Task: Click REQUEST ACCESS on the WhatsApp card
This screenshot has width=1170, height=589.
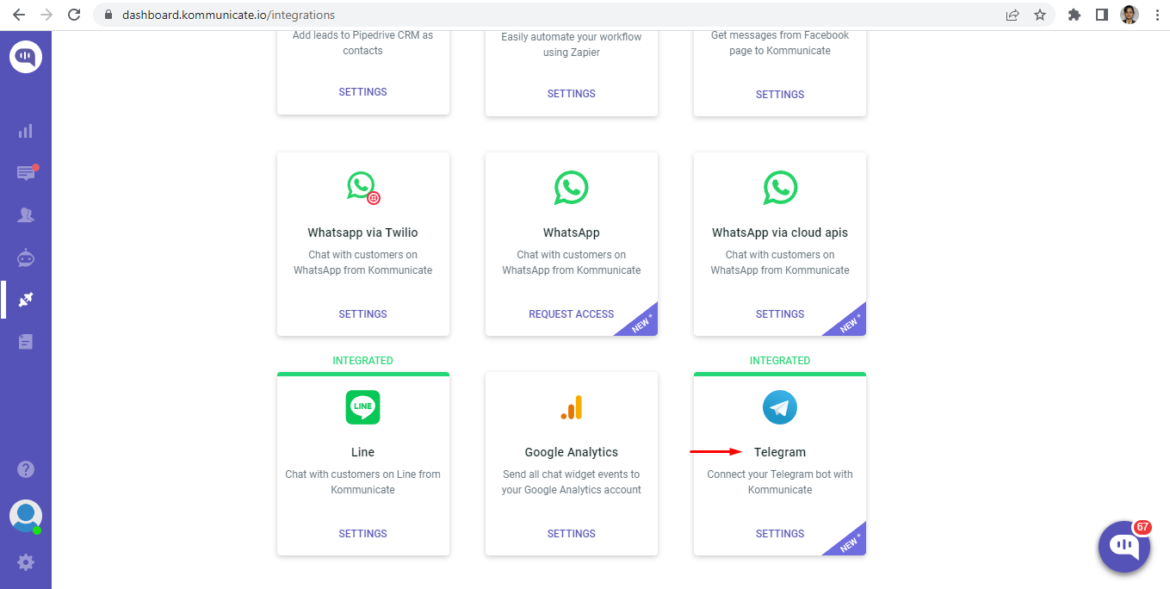Action: click(x=571, y=313)
